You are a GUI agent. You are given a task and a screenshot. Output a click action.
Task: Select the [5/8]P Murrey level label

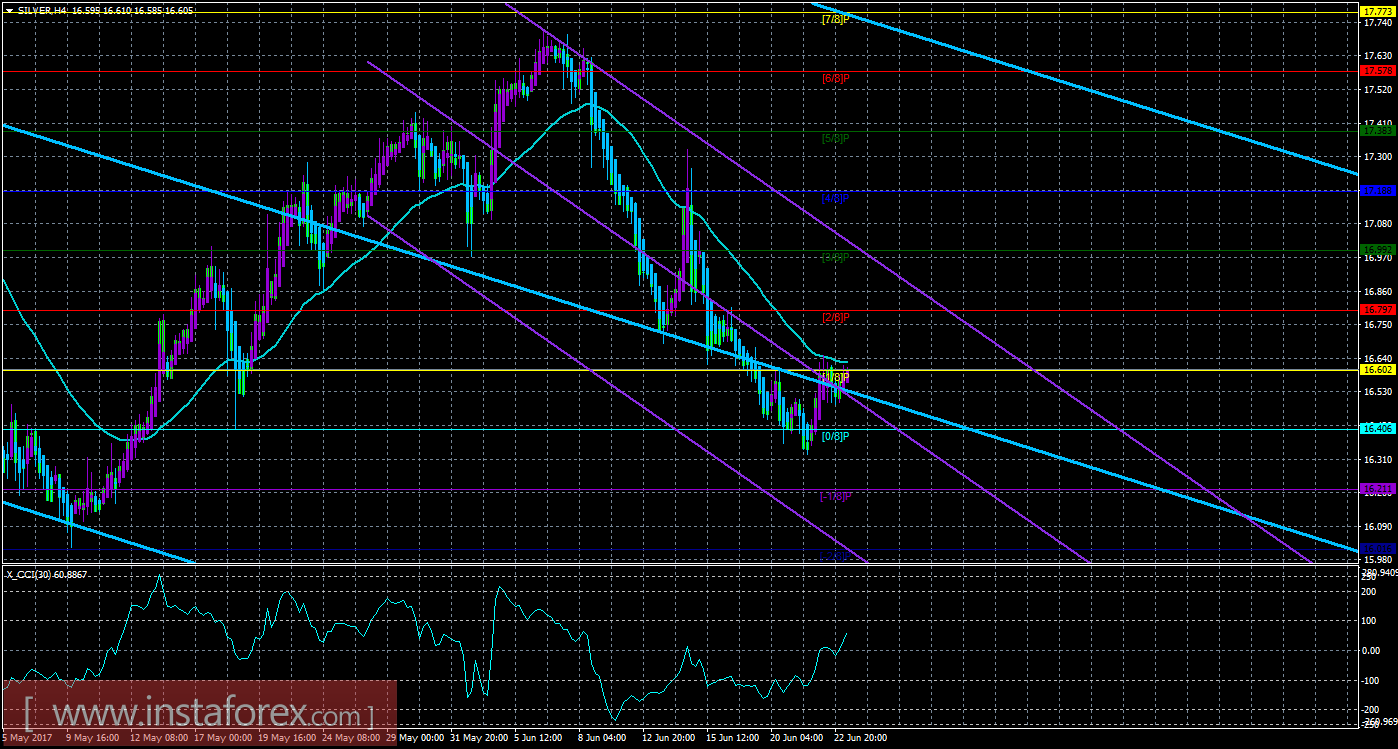tap(835, 138)
